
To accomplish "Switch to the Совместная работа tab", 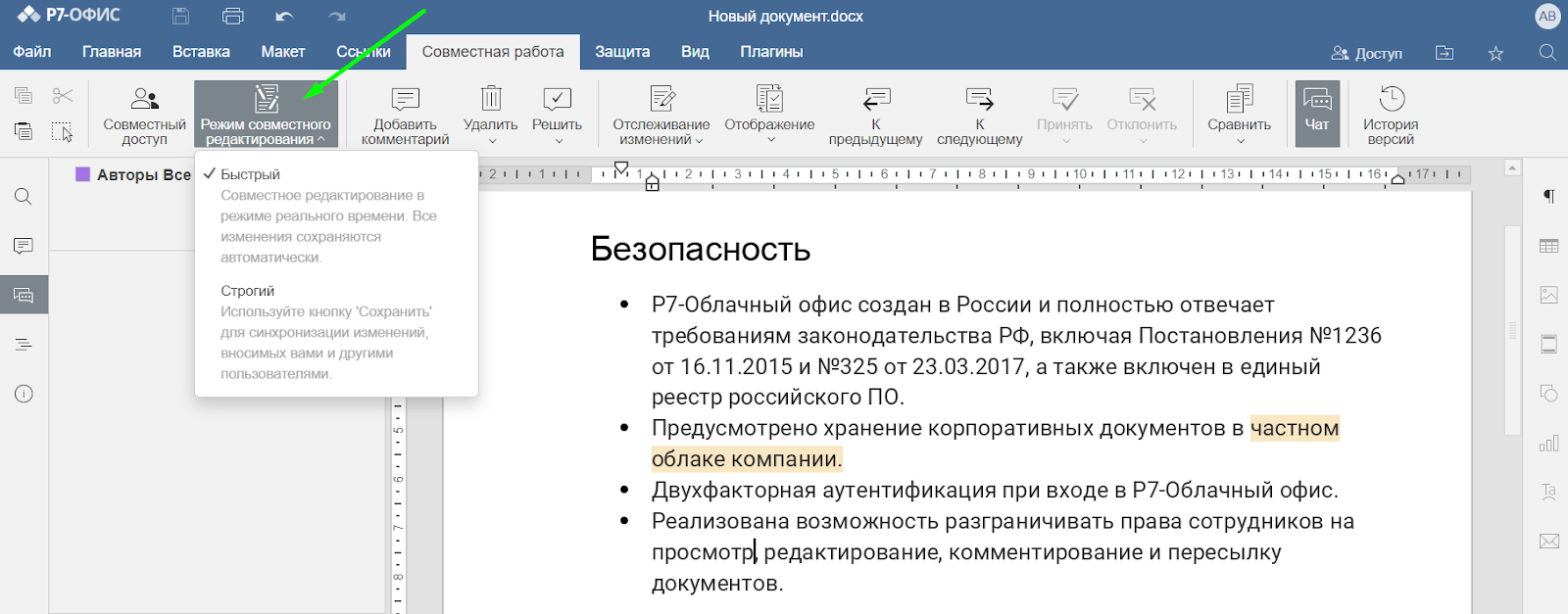I will (x=493, y=52).
